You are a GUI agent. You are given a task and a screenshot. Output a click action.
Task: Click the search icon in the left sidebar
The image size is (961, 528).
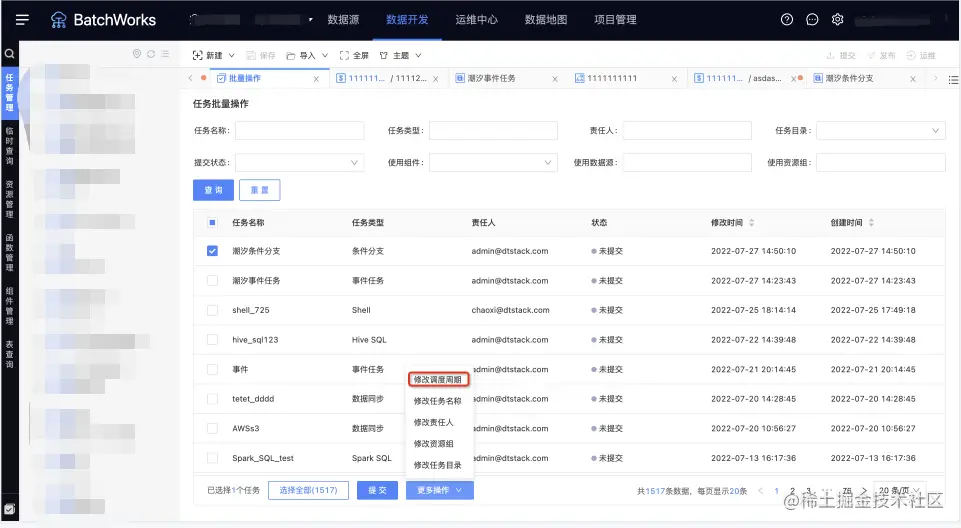(9, 53)
